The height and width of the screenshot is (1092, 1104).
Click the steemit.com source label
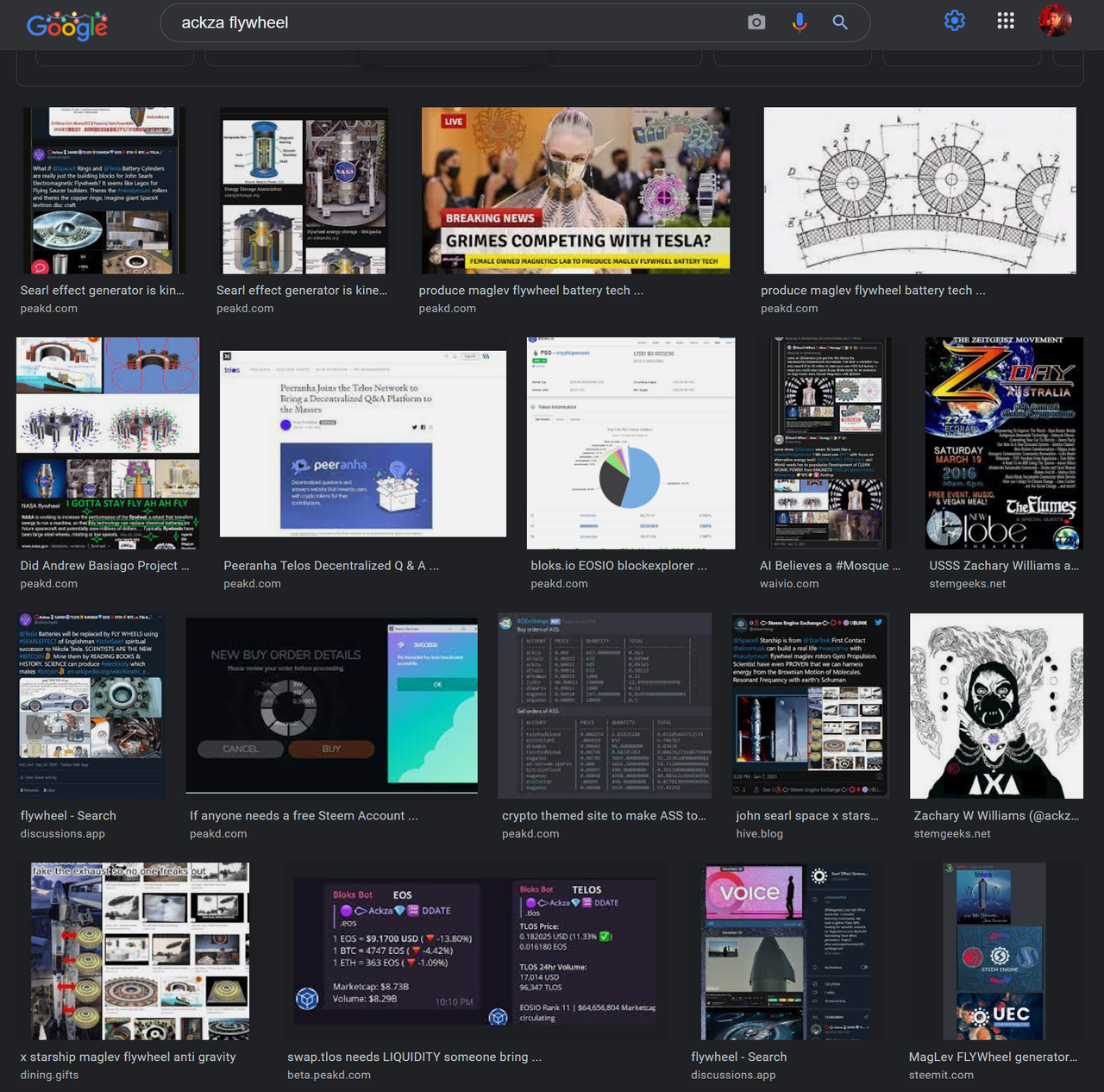(x=941, y=1076)
